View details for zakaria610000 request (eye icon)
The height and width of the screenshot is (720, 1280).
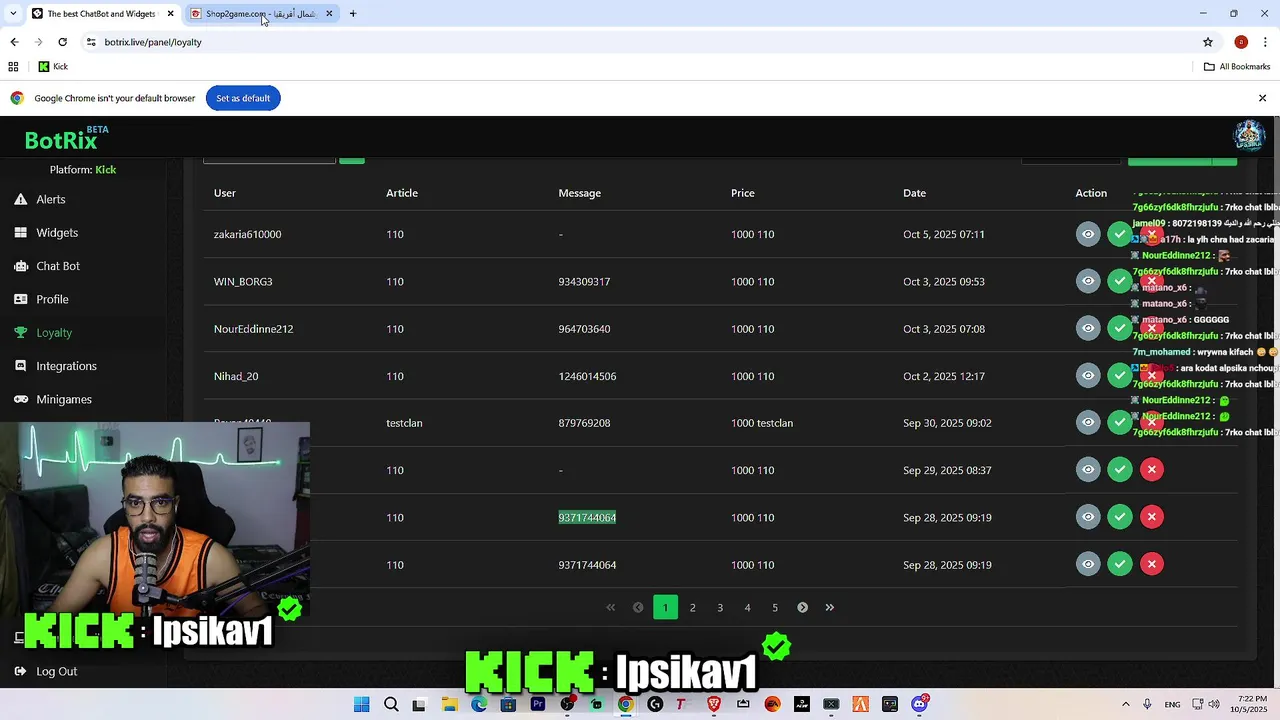pyautogui.click(x=1088, y=234)
